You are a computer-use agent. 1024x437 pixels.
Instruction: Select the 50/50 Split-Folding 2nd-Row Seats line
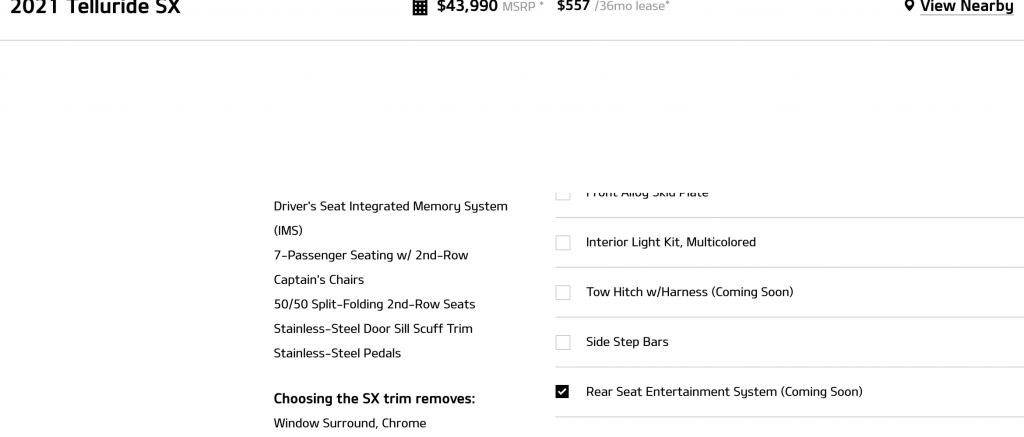click(x=374, y=304)
